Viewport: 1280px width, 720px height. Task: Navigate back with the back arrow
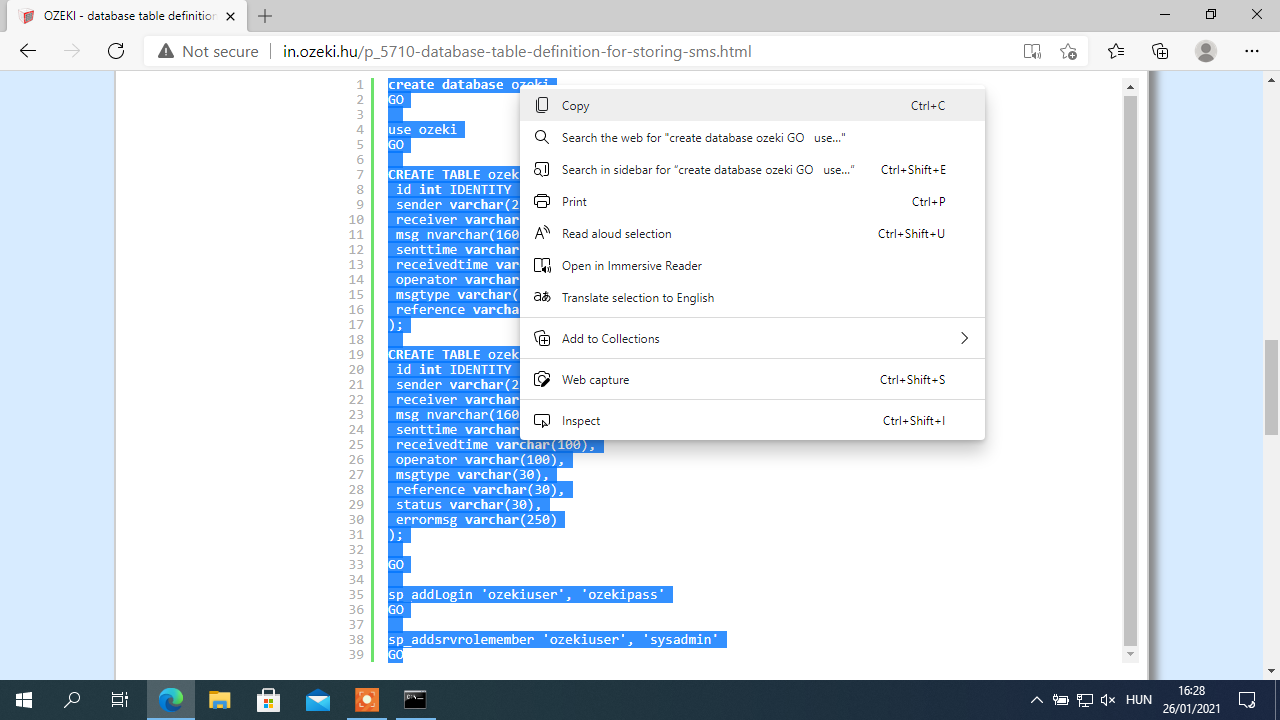click(x=27, y=49)
